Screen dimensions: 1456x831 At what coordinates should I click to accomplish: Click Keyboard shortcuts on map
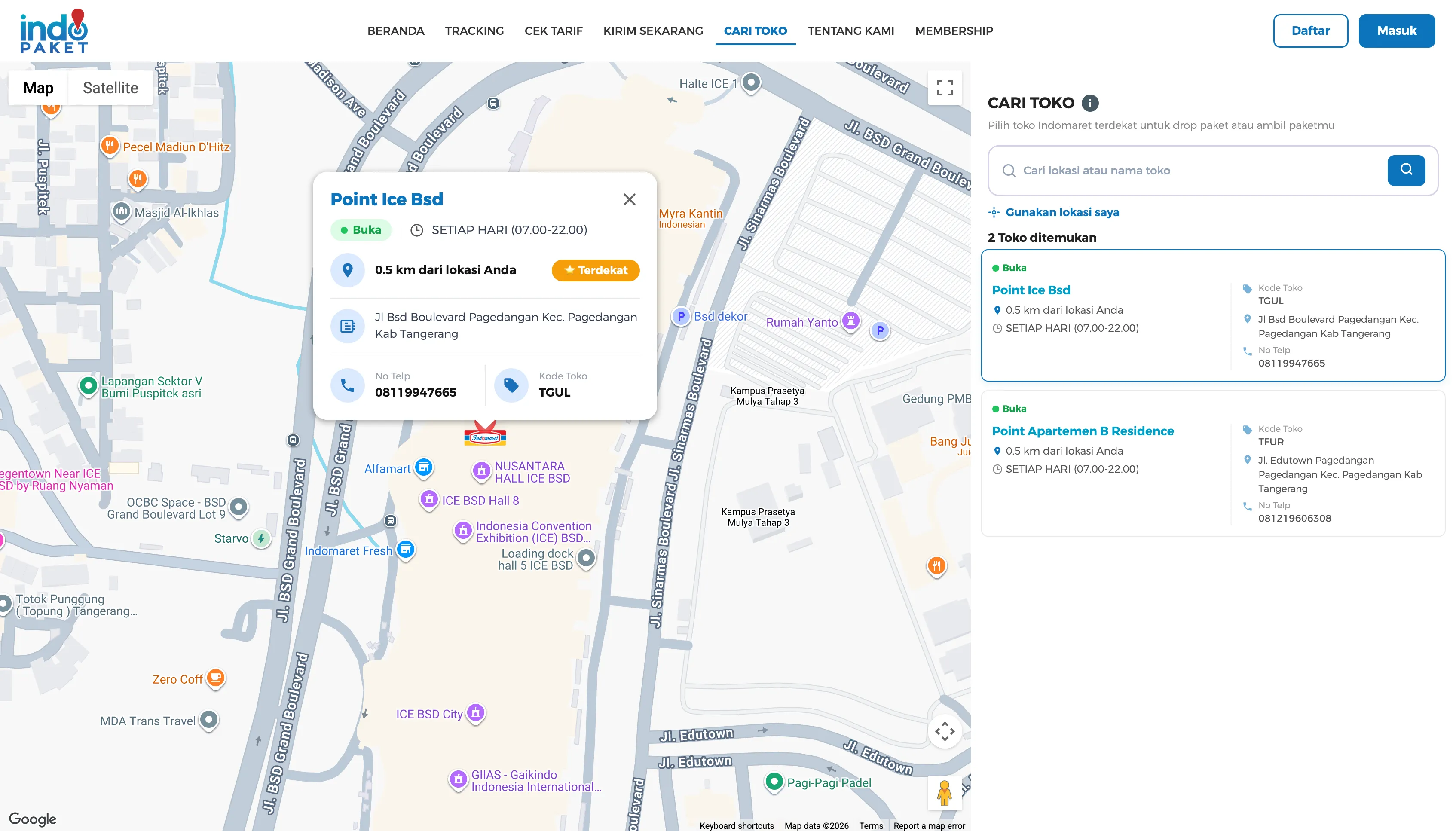pos(736,825)
